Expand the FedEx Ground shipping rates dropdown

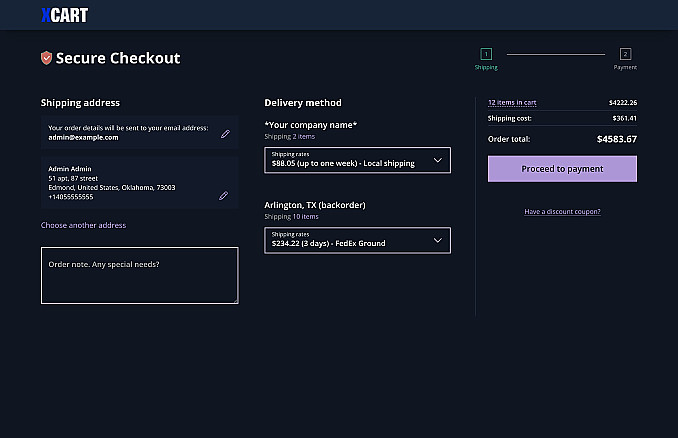(x=357, y=240)
